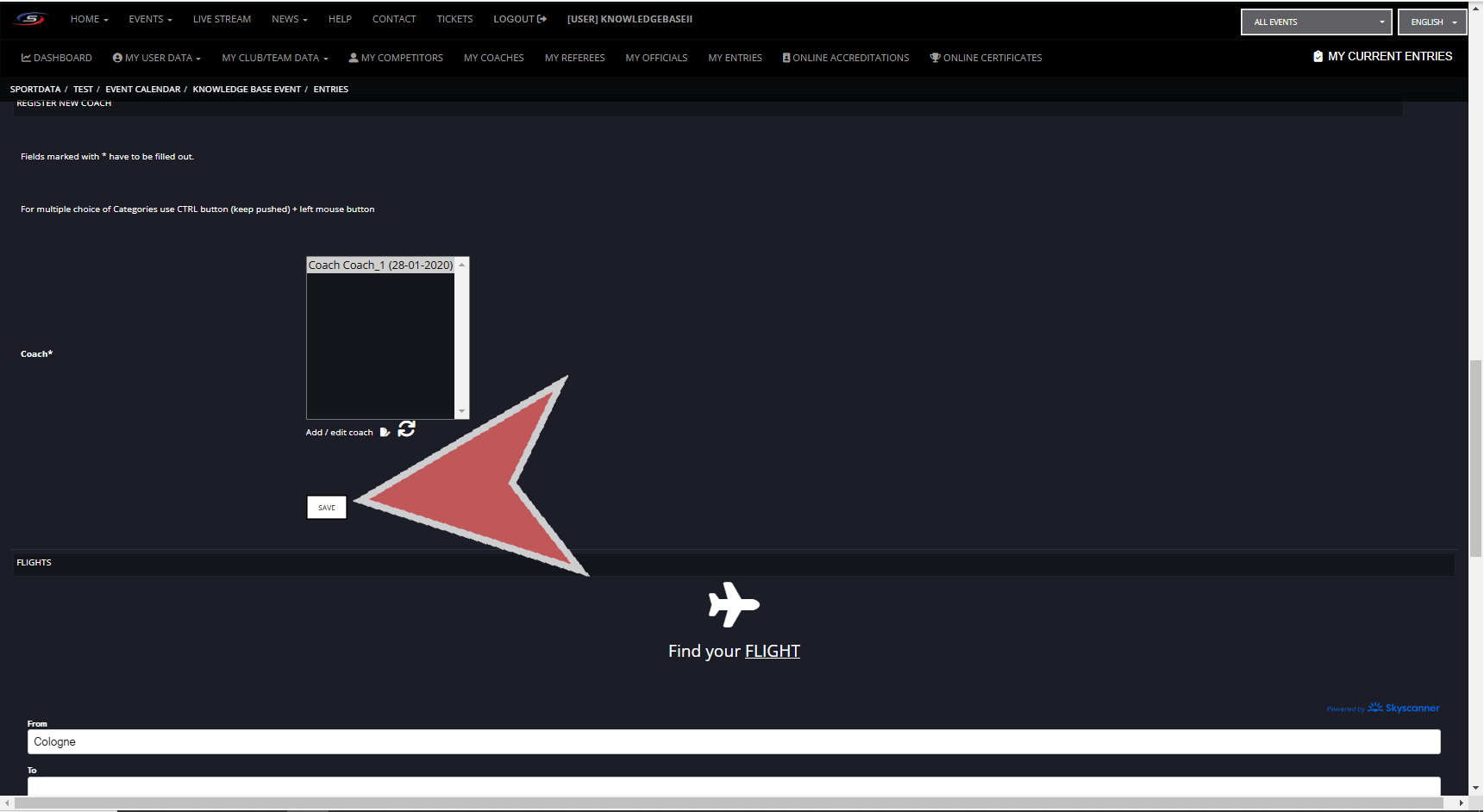Screen dimensions: 1484x812
Task: Open Online Certificates trophy item
Action: tap(986, 58)
